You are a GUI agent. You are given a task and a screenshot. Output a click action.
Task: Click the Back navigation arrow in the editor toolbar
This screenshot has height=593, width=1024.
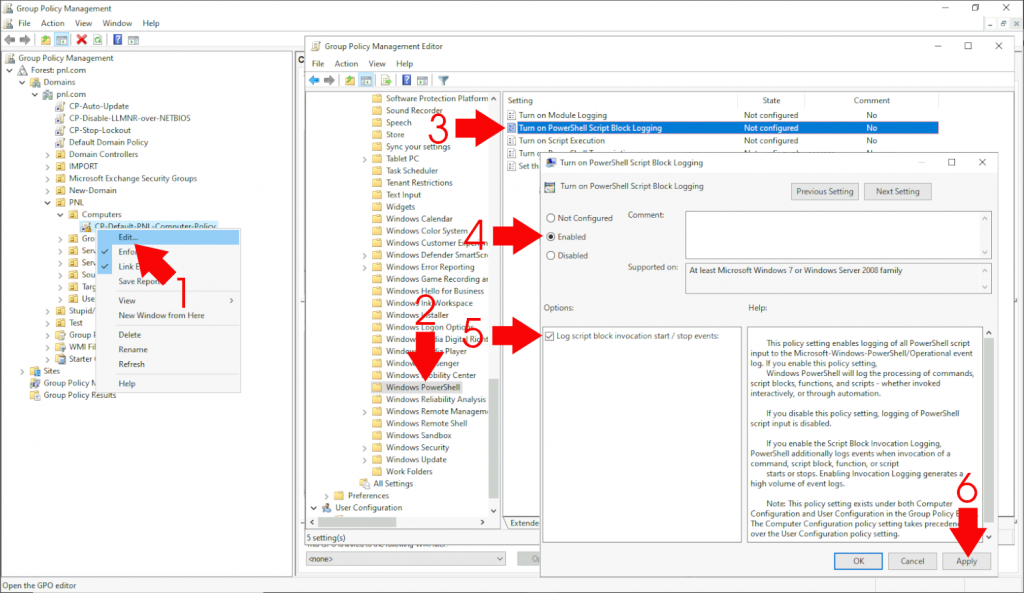click(314, 80)
